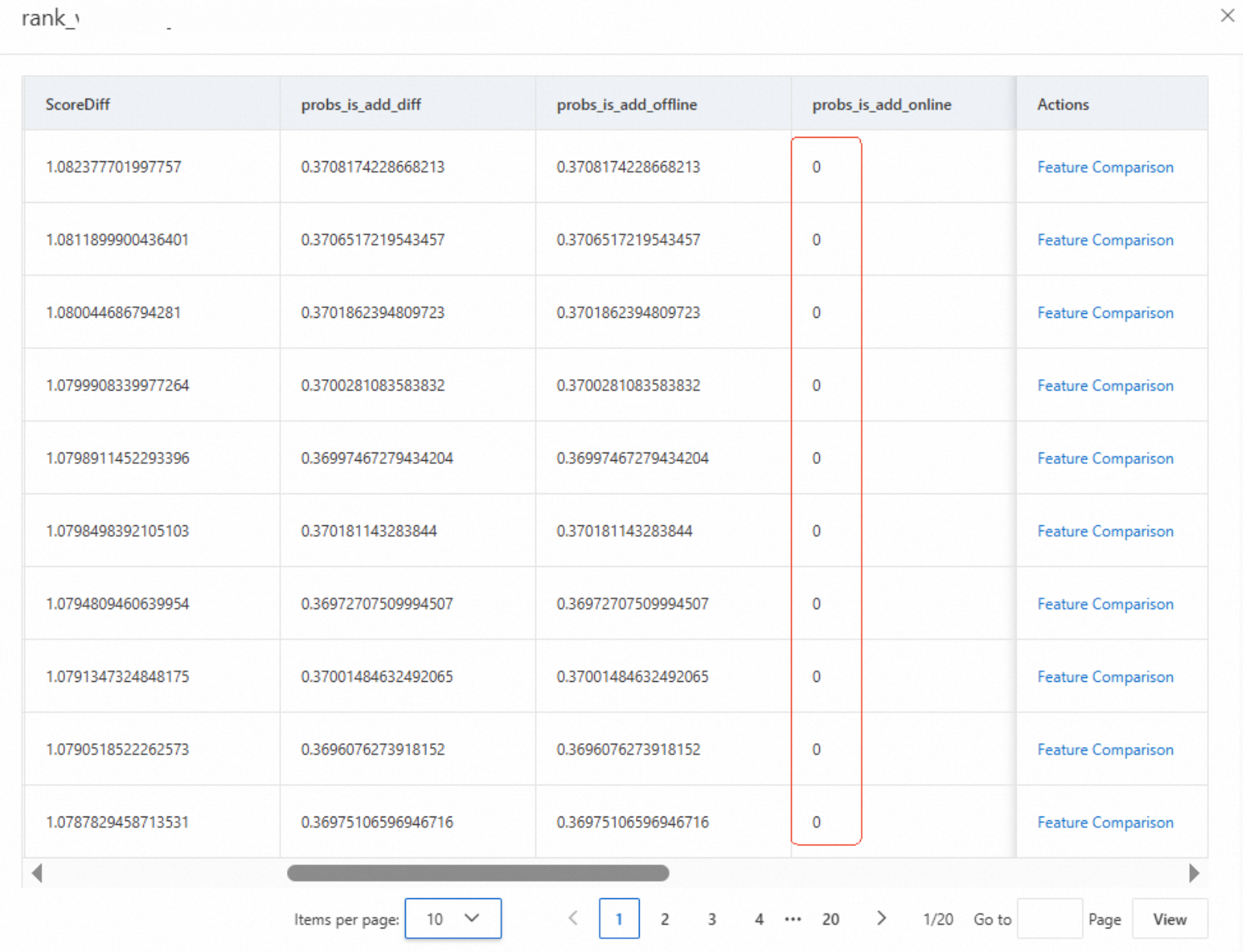Image resolution: width=1243 pixels, height=952 pixels.
Task: Open Feature Comparison for ScoreDiff 1.0787829458713531
Action: pyautogui.click(x=1105, y=822)
